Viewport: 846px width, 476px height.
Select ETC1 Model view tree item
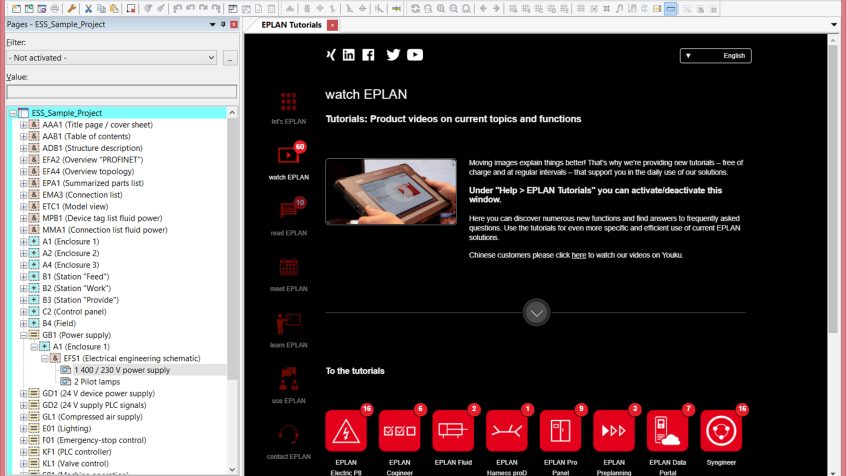click(75, 207)
